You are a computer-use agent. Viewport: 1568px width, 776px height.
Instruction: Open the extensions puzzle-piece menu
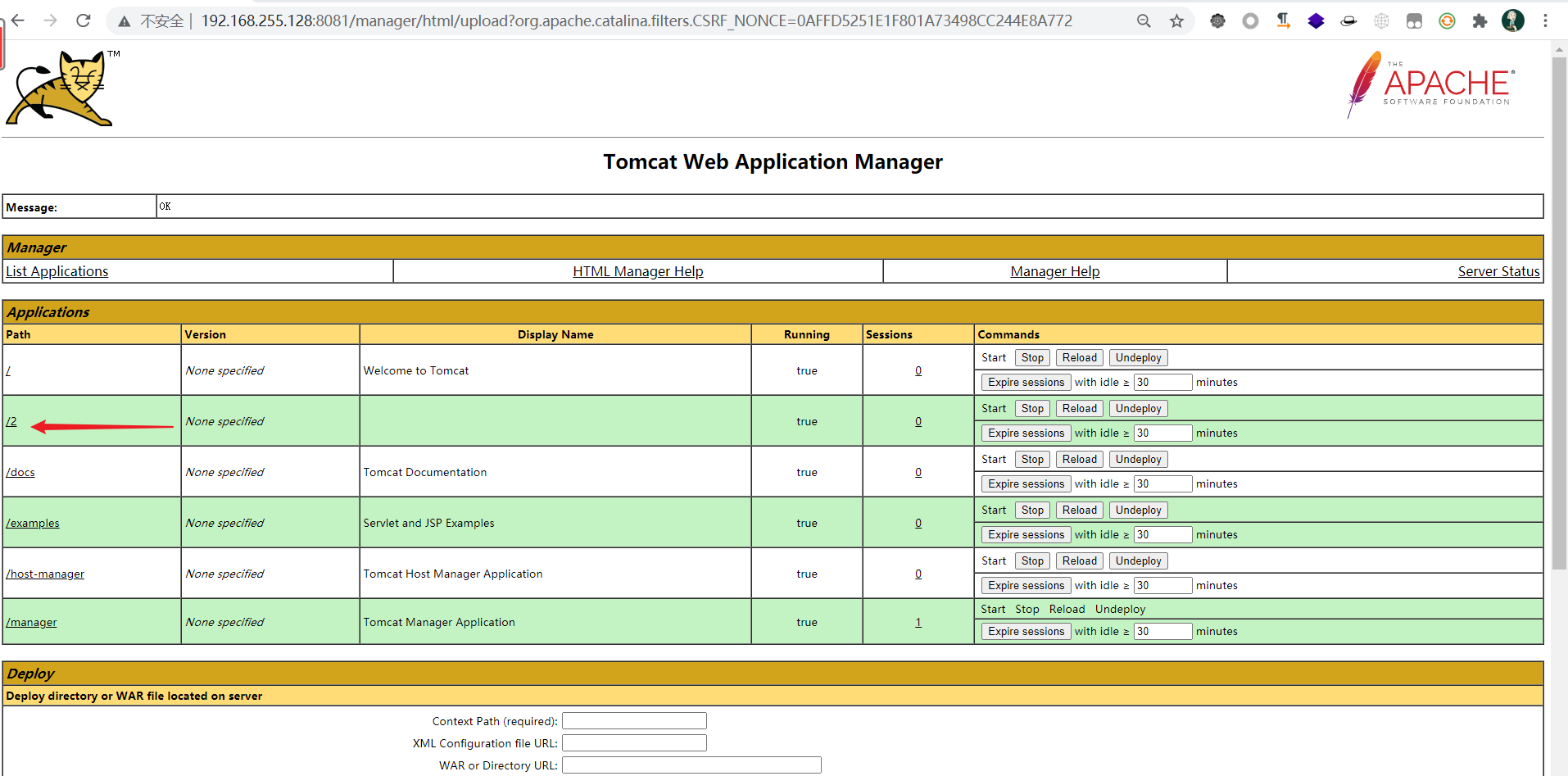(1480, 21)
